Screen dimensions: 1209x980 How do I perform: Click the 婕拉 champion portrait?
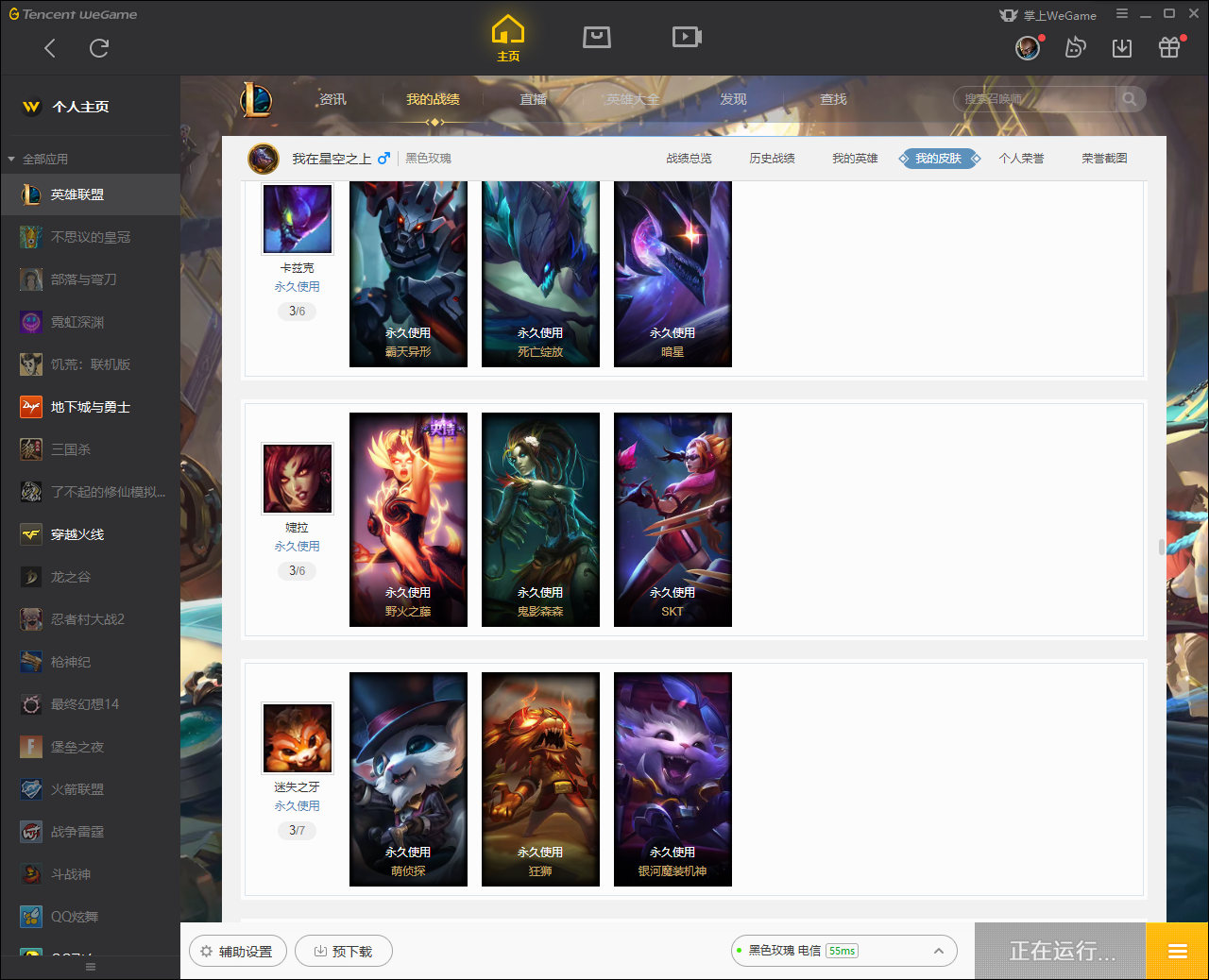point(298,479)
